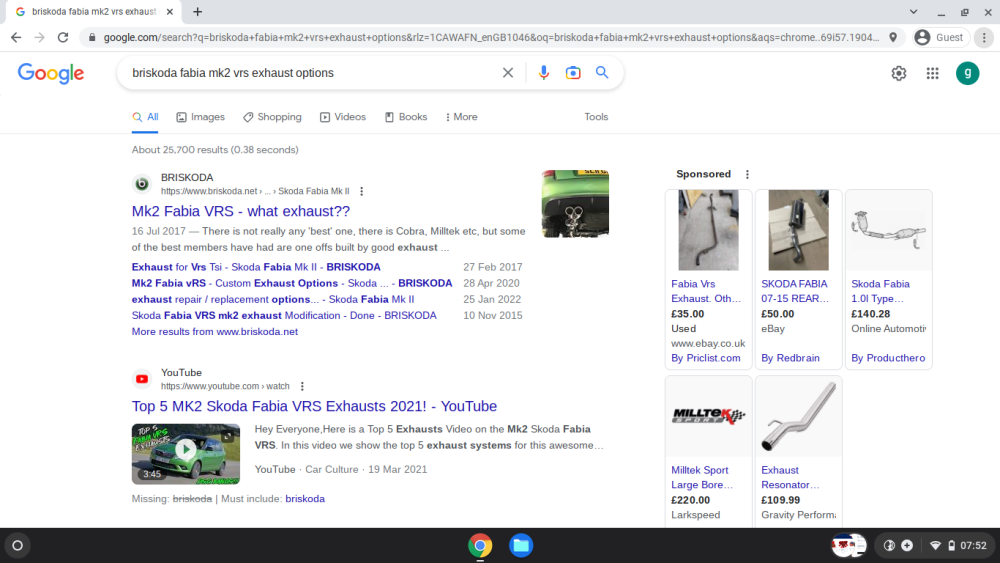The height and width of the screenshot is (563, 1000).
Task: Click the Google logo
Action: click(51, 73)
